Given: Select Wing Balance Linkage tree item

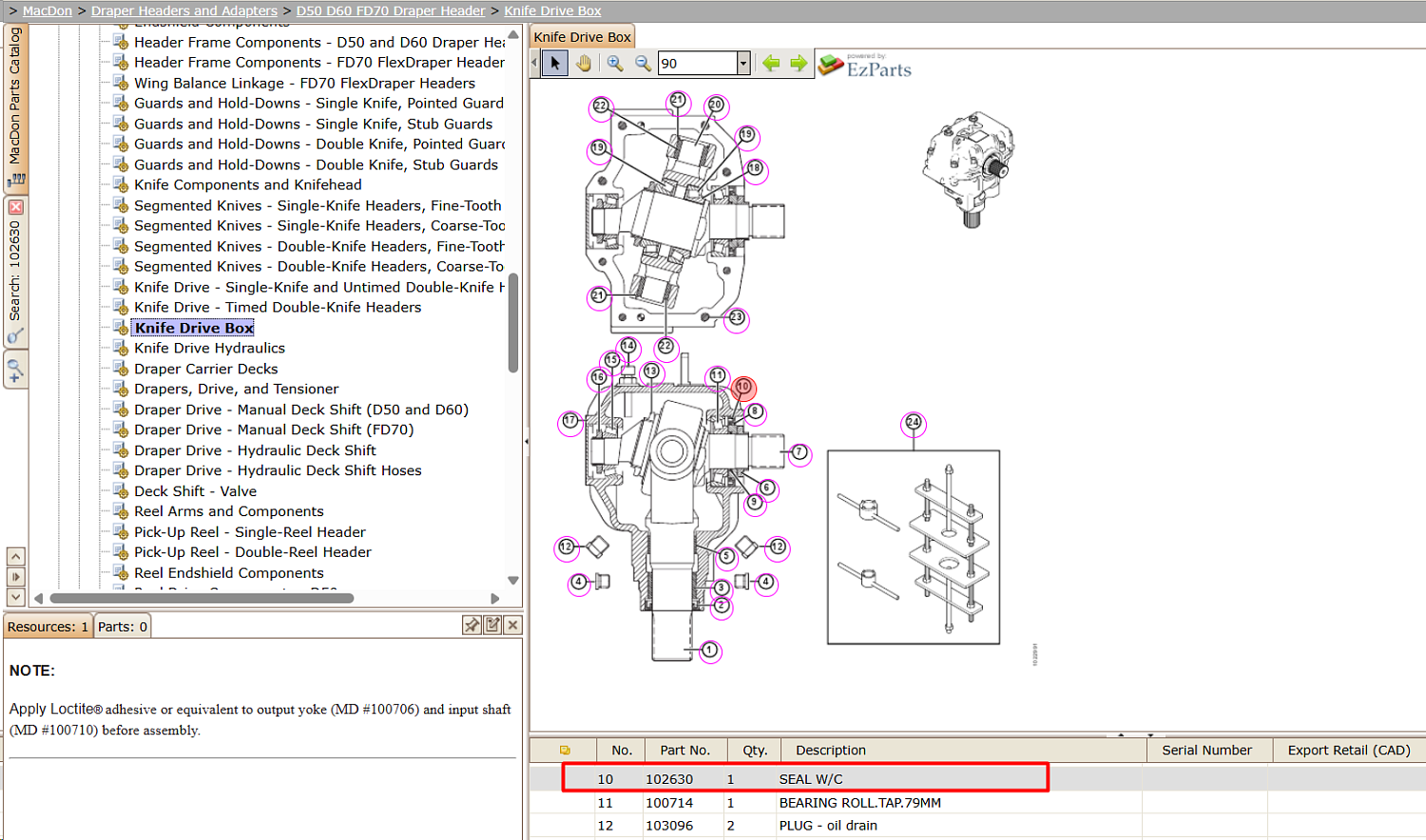Looking at the screenshot, I should pyautogui.click(x=304, y=84).
